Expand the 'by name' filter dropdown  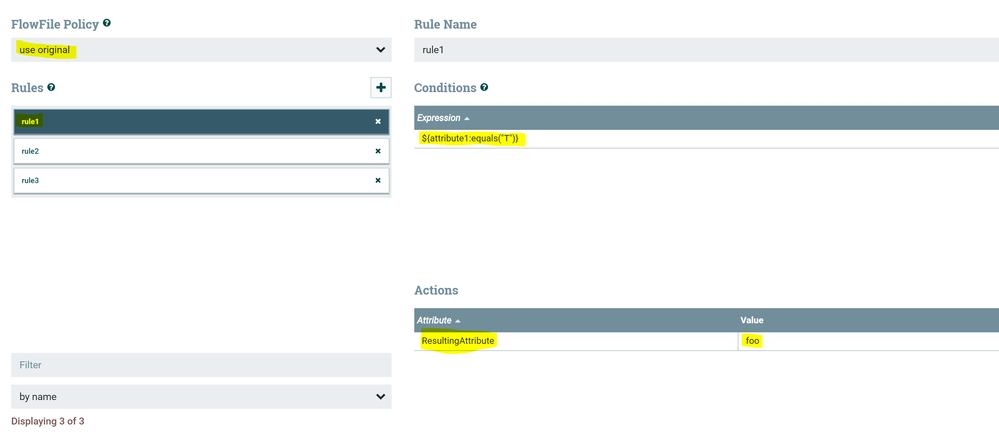(200, 397)
